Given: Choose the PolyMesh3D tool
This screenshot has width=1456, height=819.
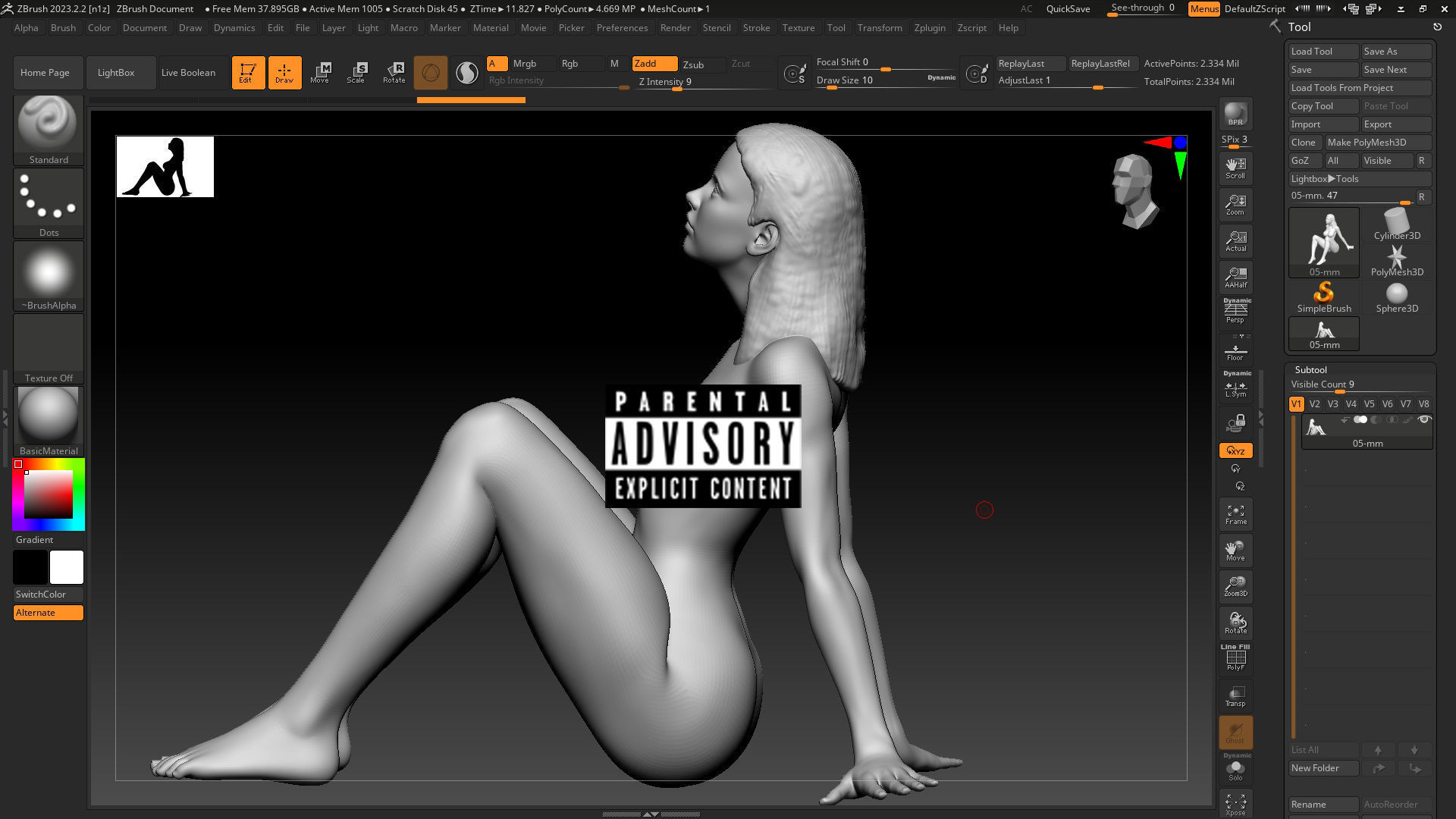Looking at the screenshot, I should click(x=1397, y=261).
